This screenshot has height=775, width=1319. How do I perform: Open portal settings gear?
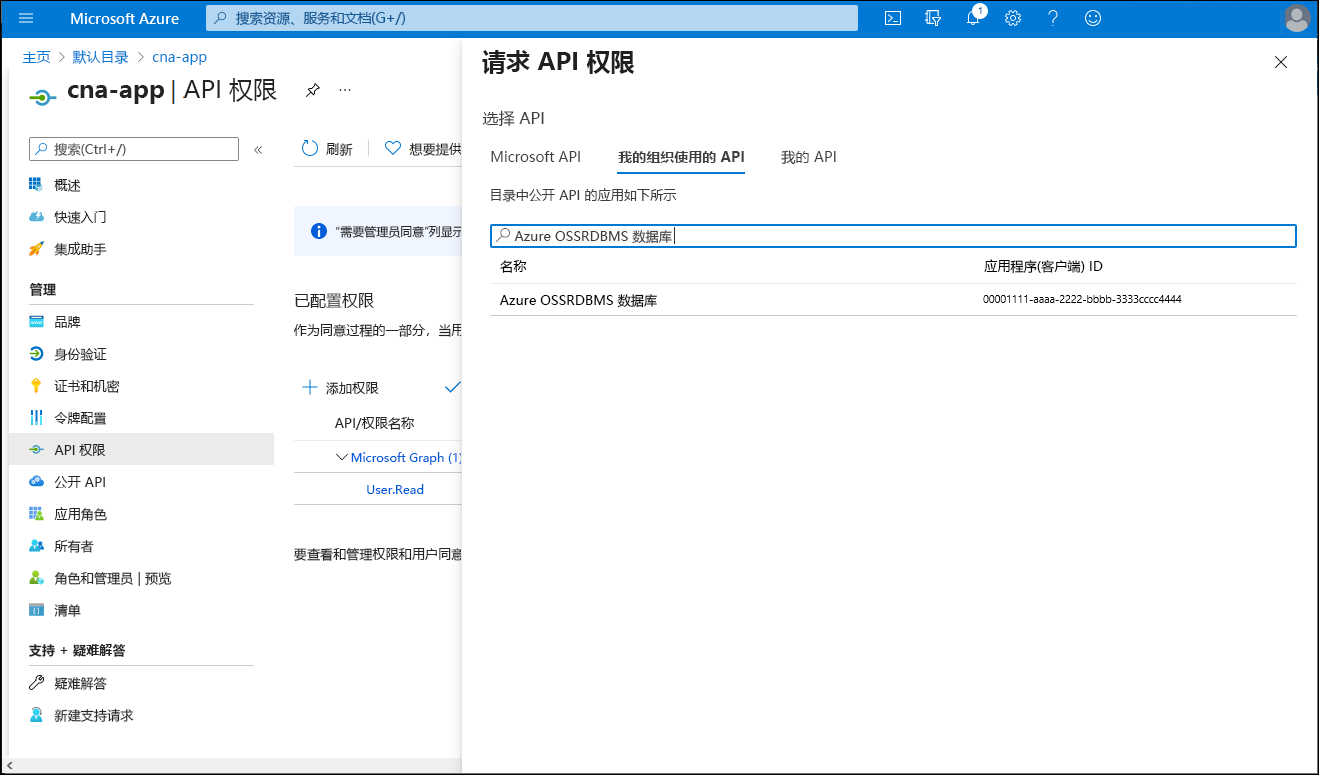click(x=1013, y=18)
